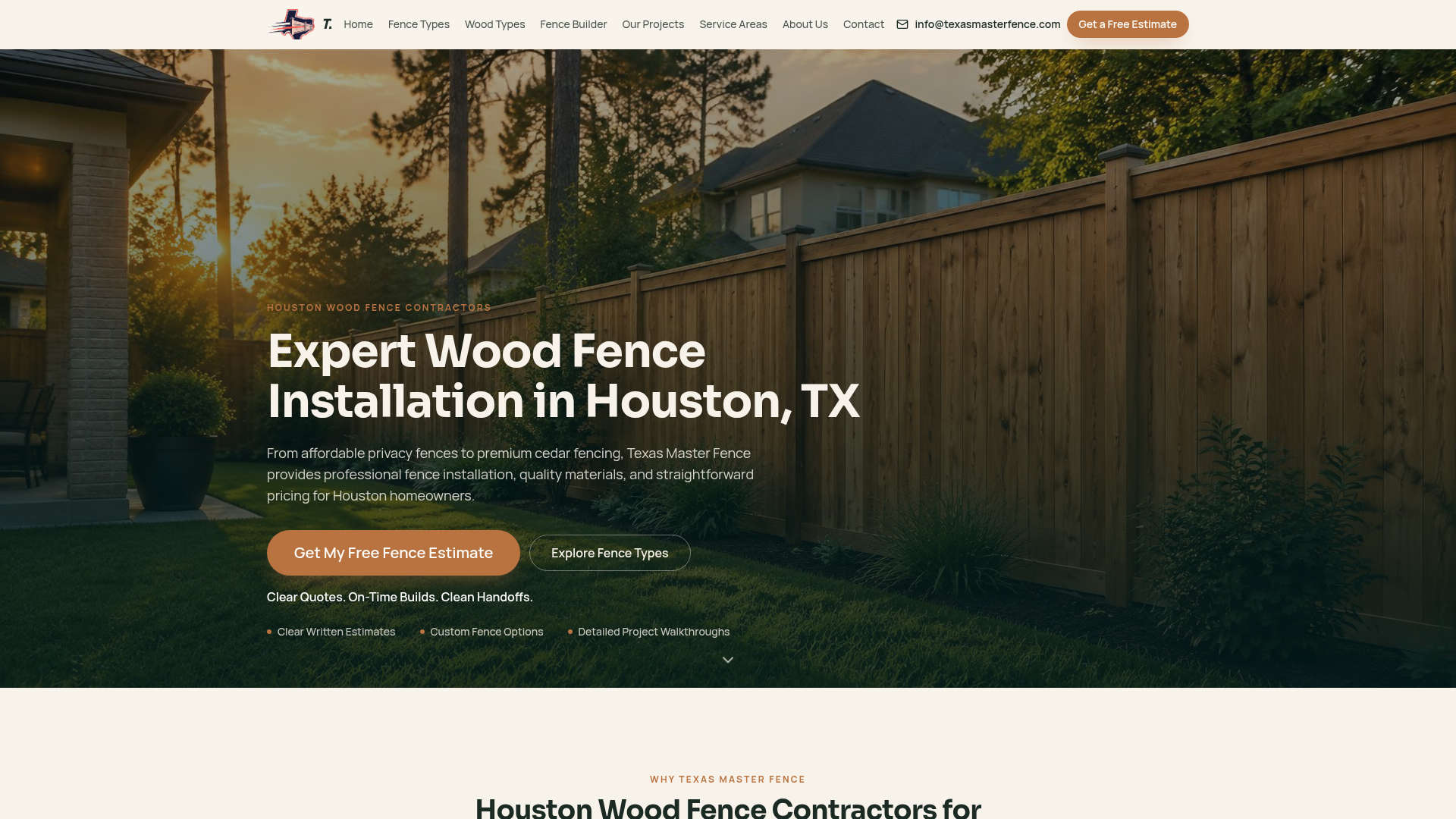Click the Explore Fence Types button
This screenshot has height=819, width=1456.
click(610, 553)
